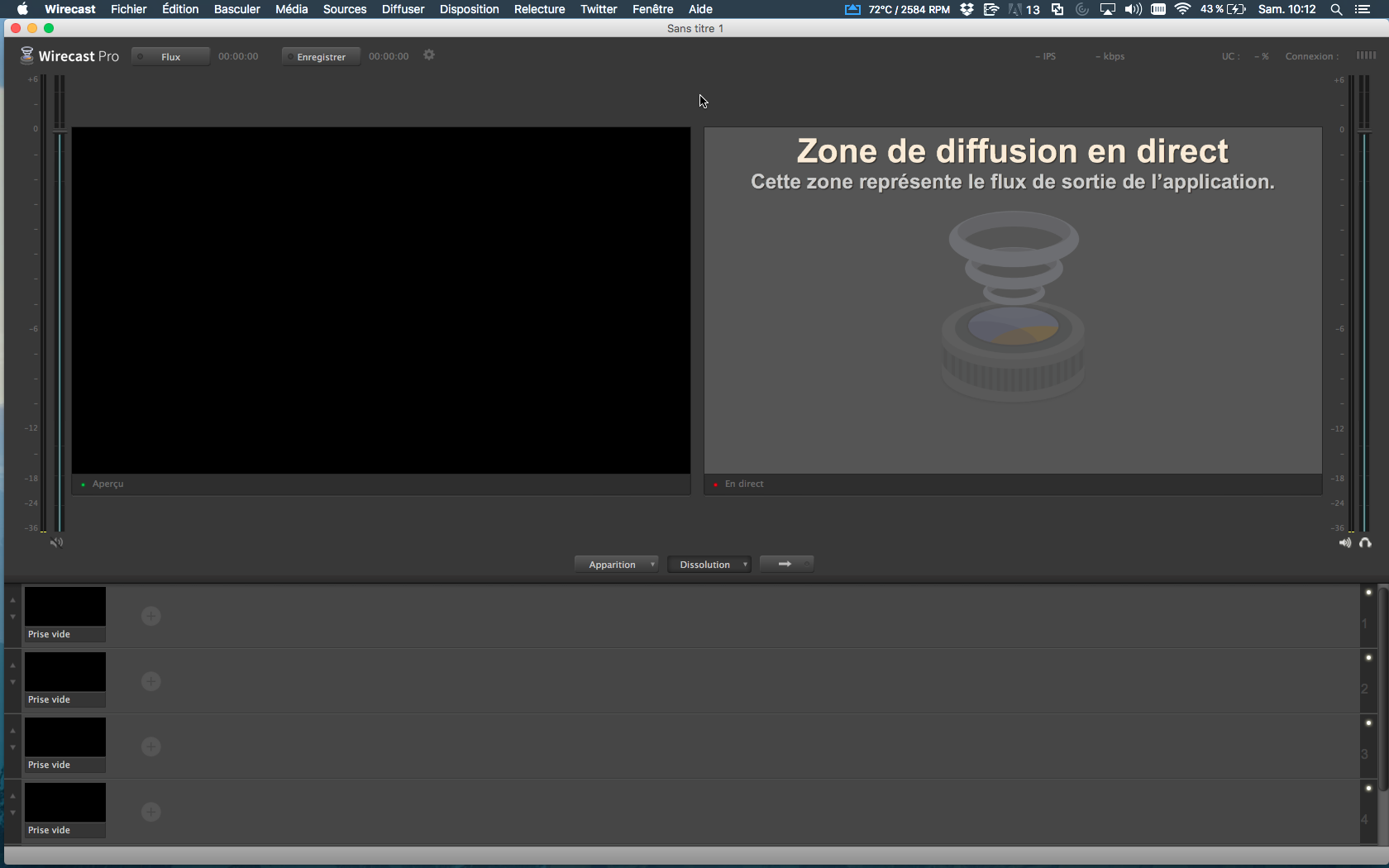The image size is (1389, 868).
Task: Toggle layer 3 visibility dot
Action: [x=1368, y=723]
